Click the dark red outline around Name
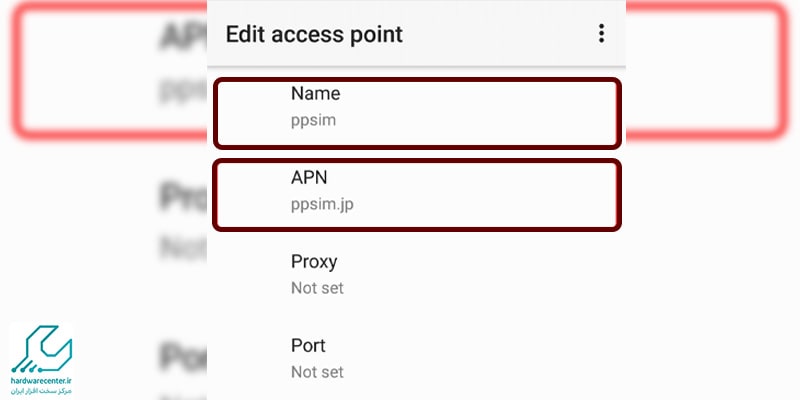This screenshot has width=800, height=400. coord(417,80)
